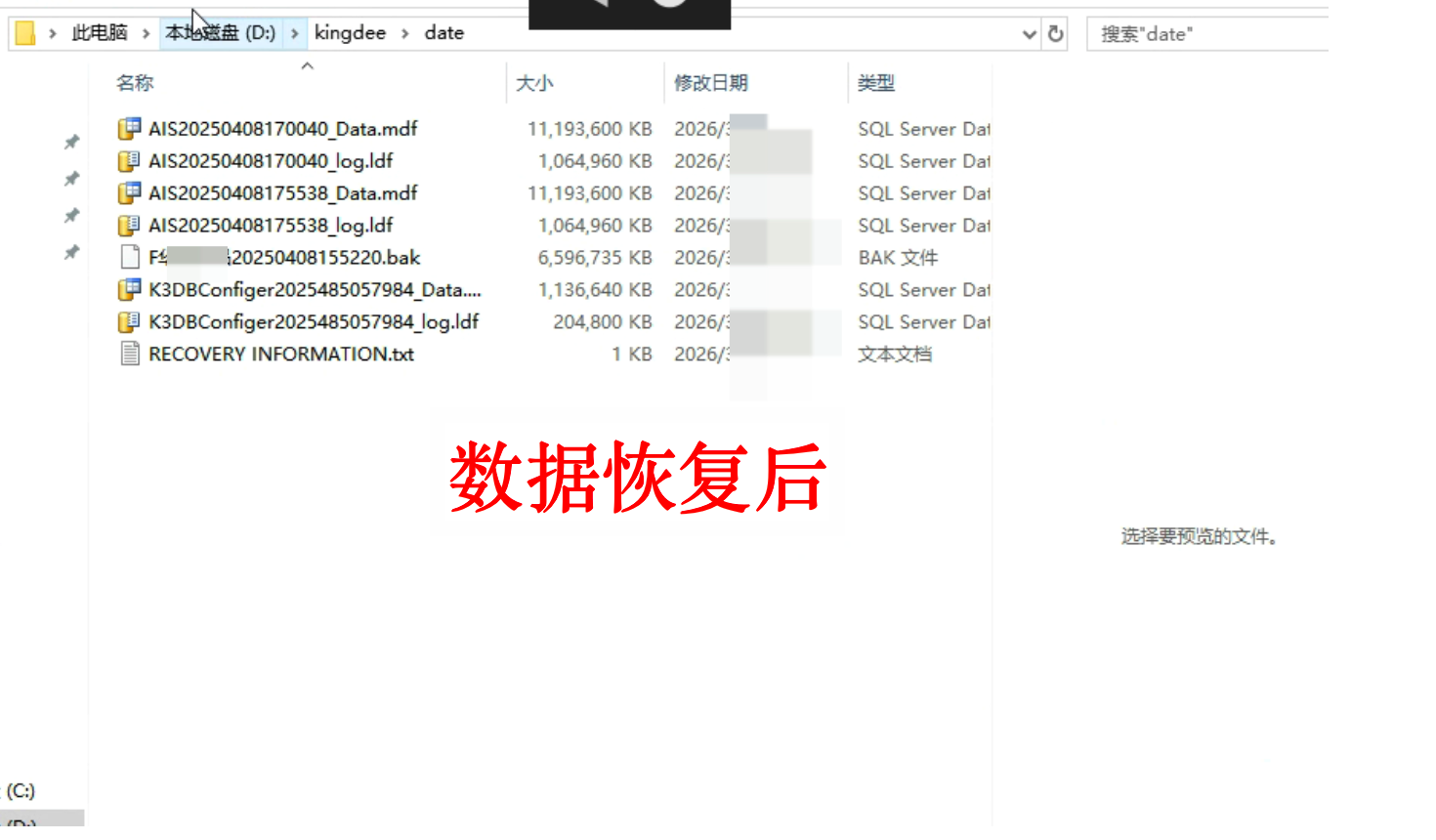The image size is (1436, 840).
Task: Expand the chevron after 本地磁盘 (D:)
Action: click(294, 33)
